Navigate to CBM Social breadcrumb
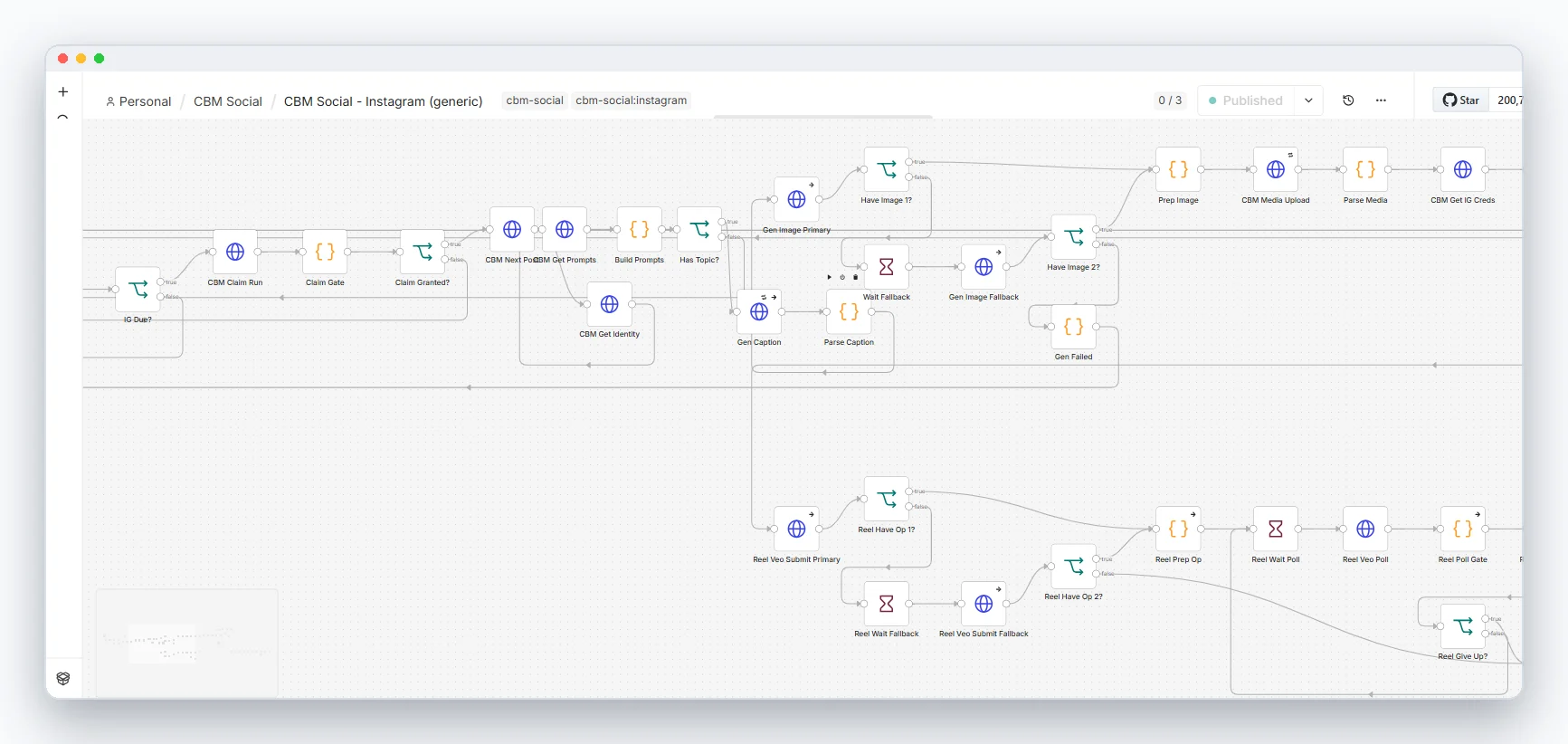The image size is (1568, 744). point(228,101)
